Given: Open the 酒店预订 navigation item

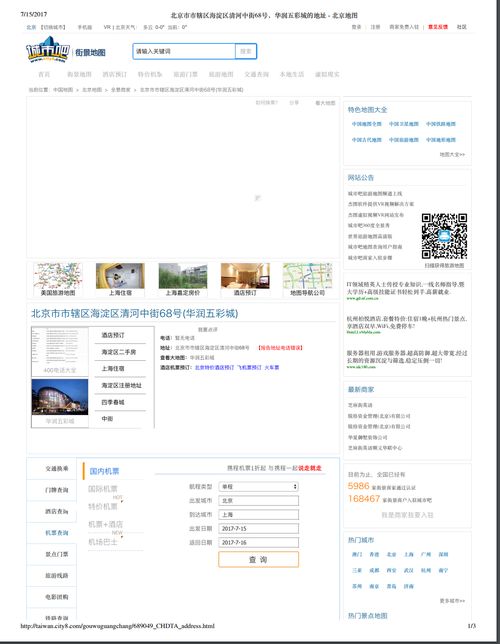Looking at the screenshot, I should click(115, 74).
